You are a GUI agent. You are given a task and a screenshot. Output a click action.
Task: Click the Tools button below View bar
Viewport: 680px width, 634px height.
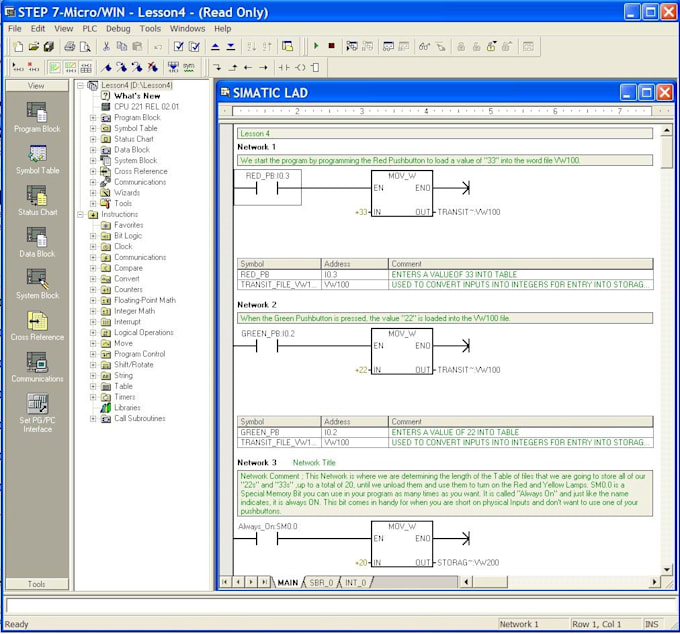click(x=36, y=584)
